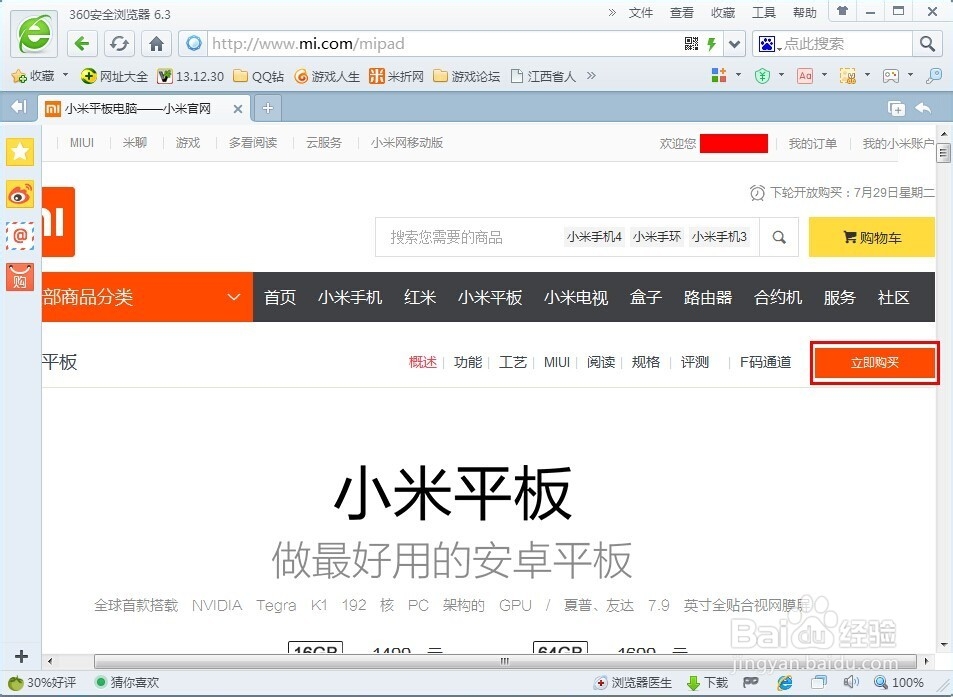The width and height of the screenshot is (953, 697).
Task: Open 游戏论坛 bookmark folder
Action: (466, 76)
